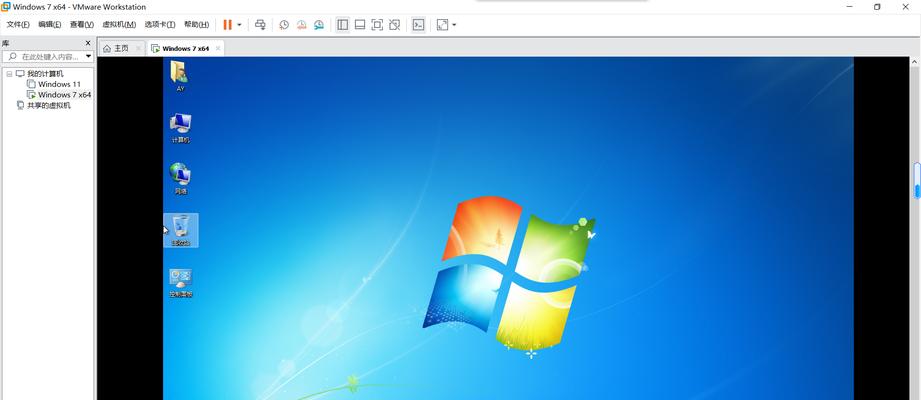
Task: Select the Windows 11 virtual machine
Action: tap(59, 84)
